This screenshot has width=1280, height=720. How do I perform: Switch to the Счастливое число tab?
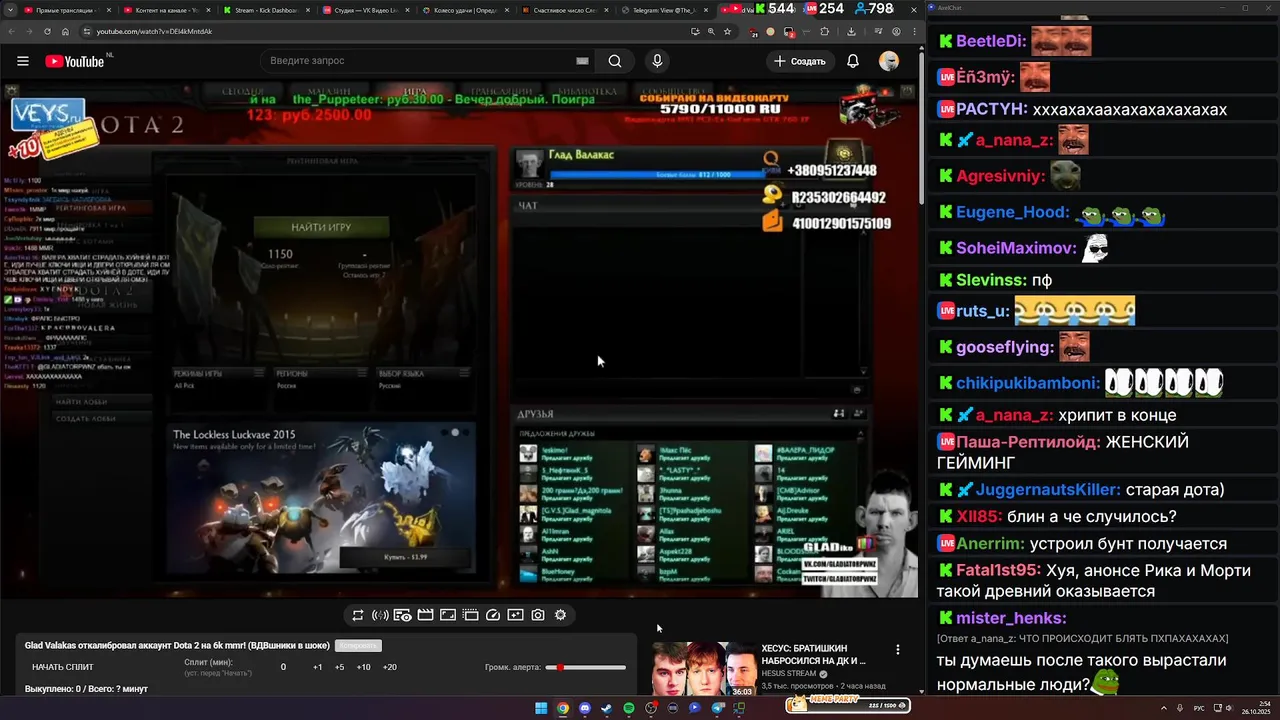point(567,9)
